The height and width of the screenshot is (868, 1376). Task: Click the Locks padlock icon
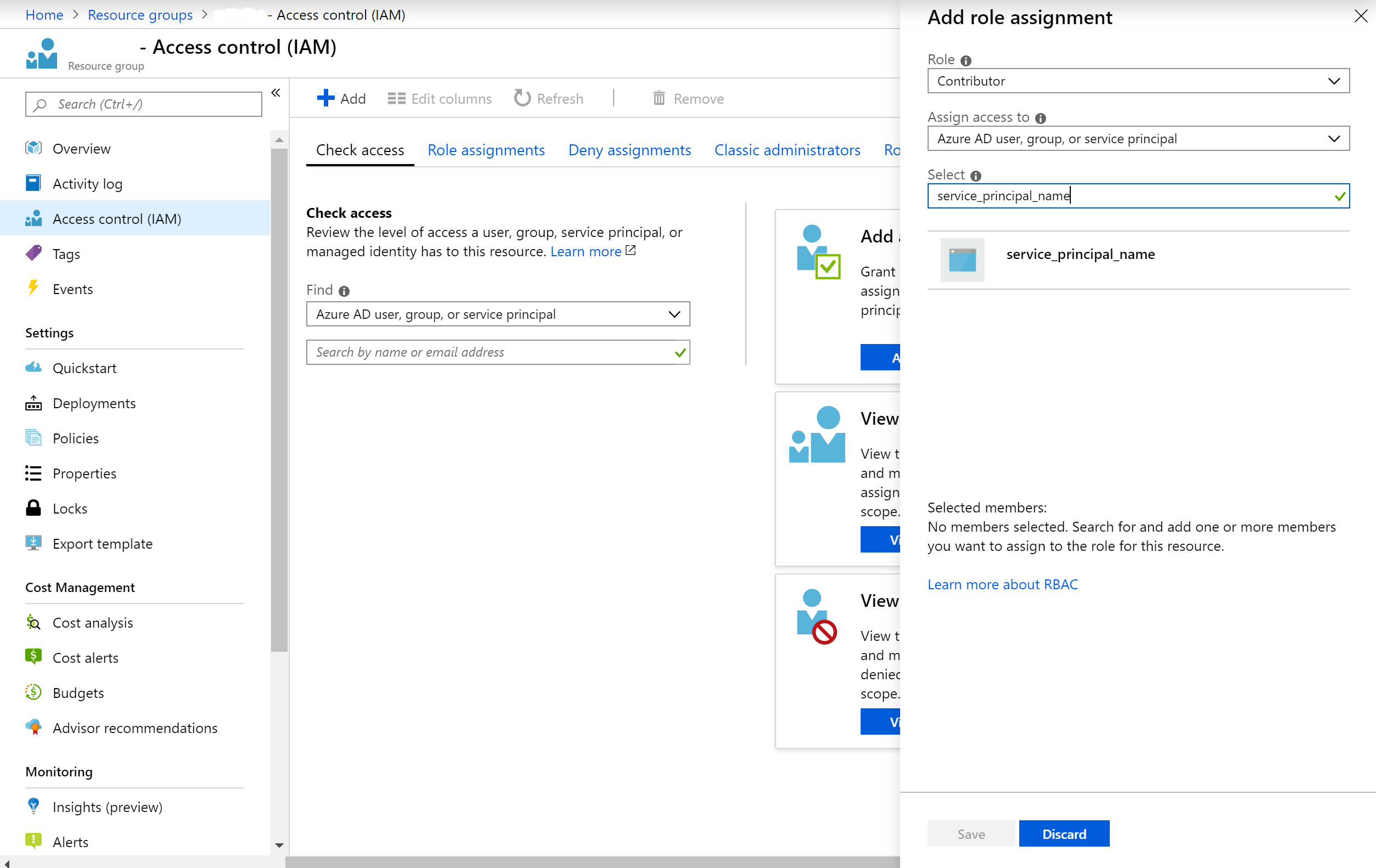click(33, 508)
